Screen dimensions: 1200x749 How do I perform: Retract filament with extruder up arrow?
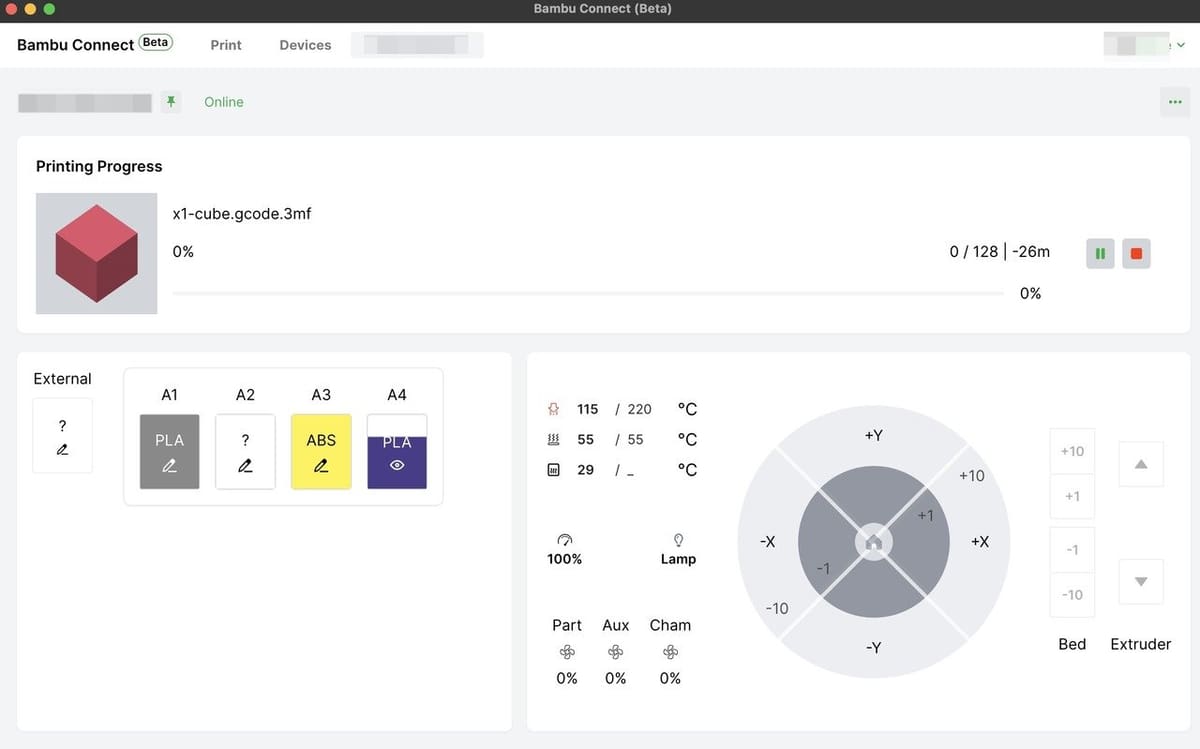tap(1141, 464)
